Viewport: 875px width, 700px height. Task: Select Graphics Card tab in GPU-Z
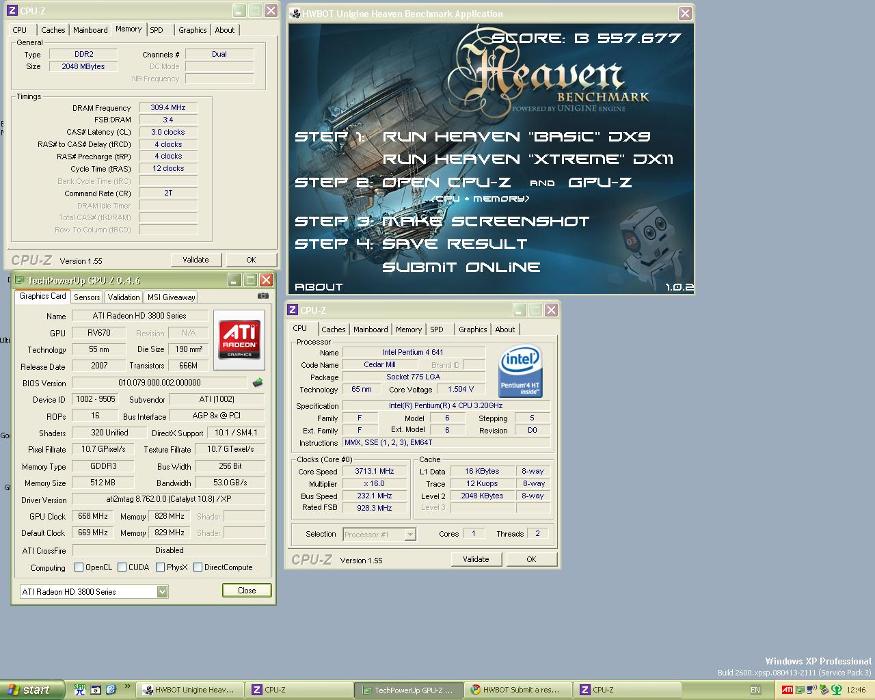42,296
